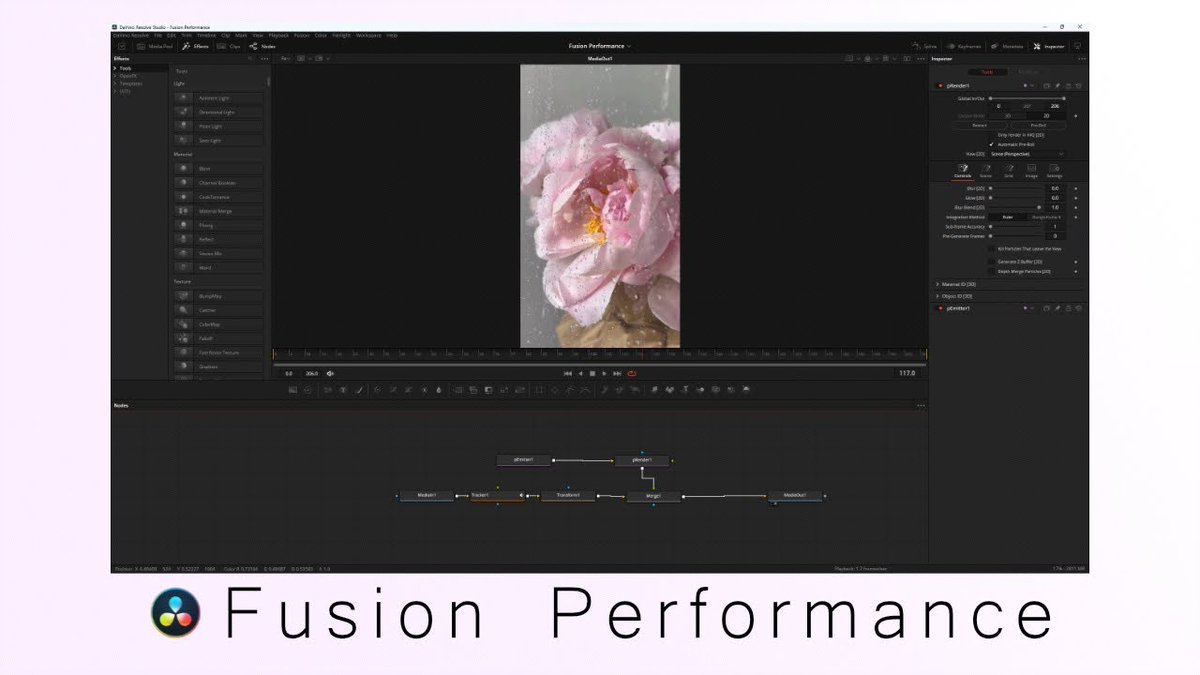
Task: Click the Pre-Roll button in the Inspector
Action: [x=1039, y=125]
